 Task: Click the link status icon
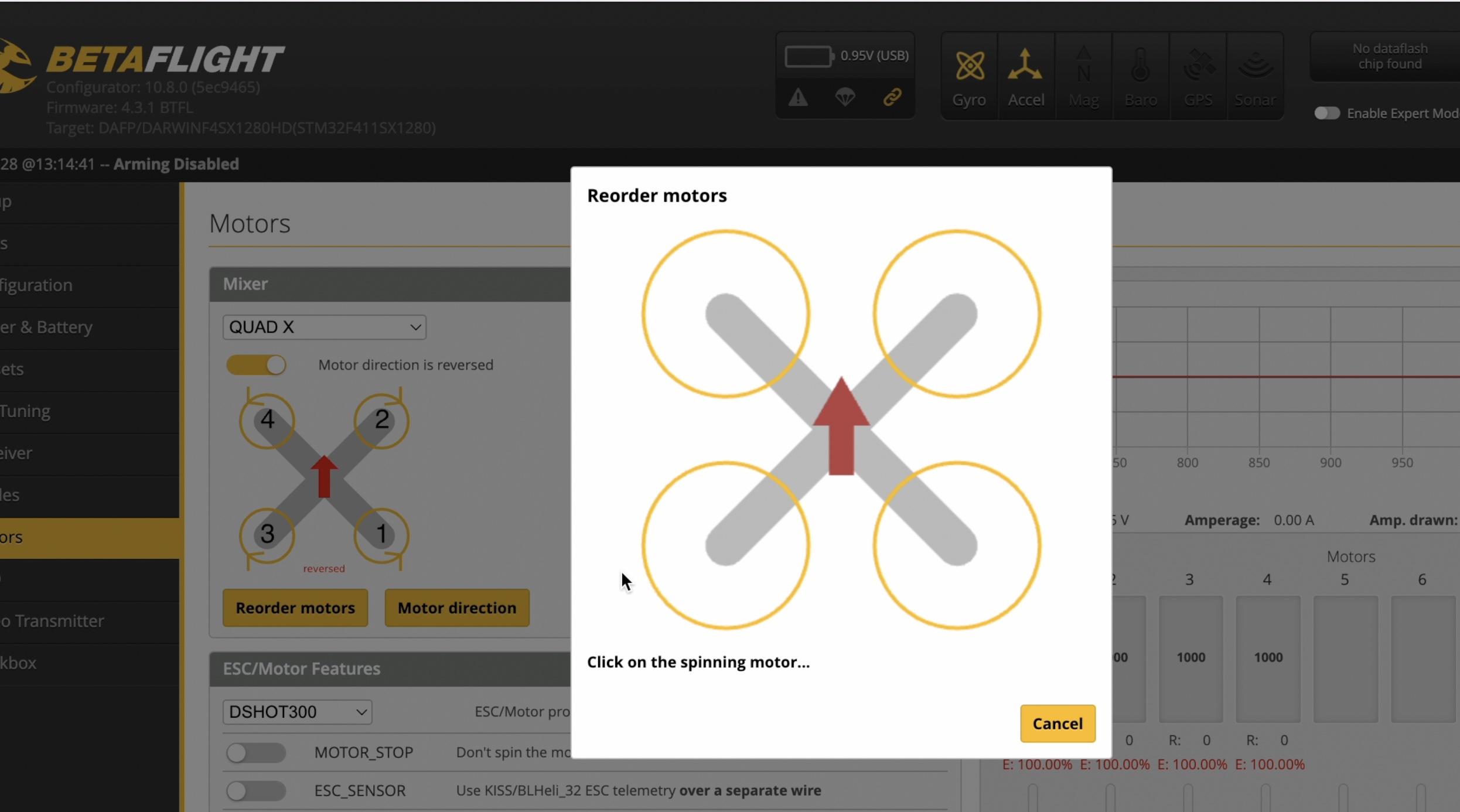[x=892, y=97]
